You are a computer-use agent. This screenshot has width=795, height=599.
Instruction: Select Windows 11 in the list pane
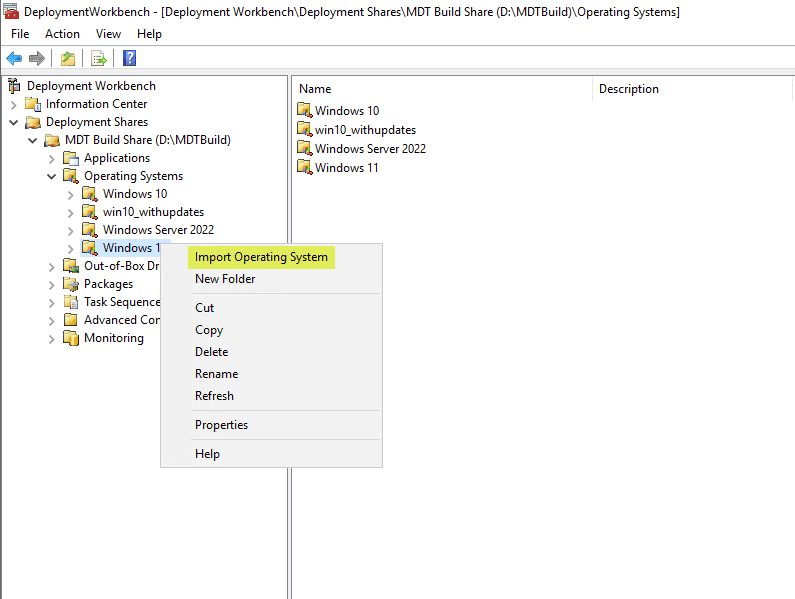[346, 168]
